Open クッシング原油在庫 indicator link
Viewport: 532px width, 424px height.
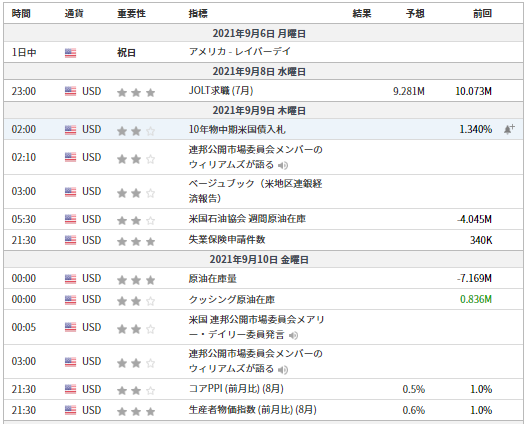click(232, 300)
